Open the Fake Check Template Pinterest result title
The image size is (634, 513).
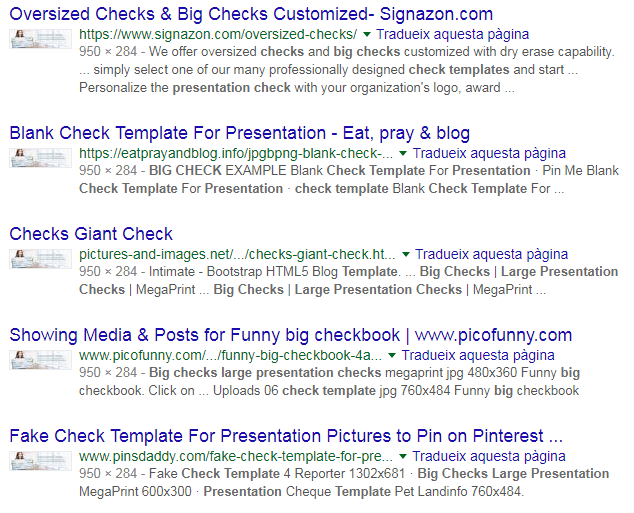click(286, 436)
